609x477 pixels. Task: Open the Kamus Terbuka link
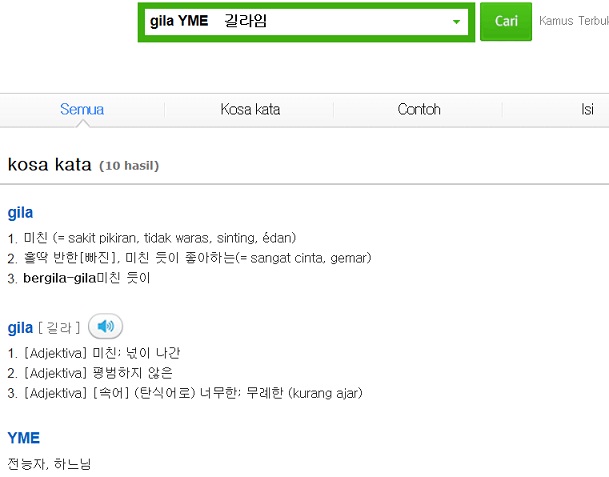coord(574,21)
